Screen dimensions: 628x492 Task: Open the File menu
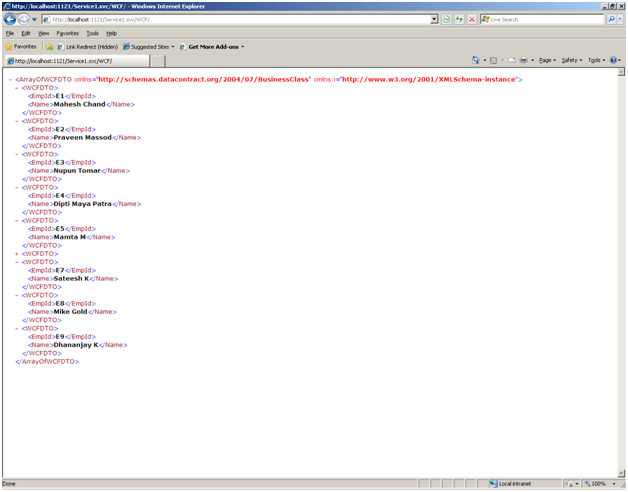pos(9,33)
